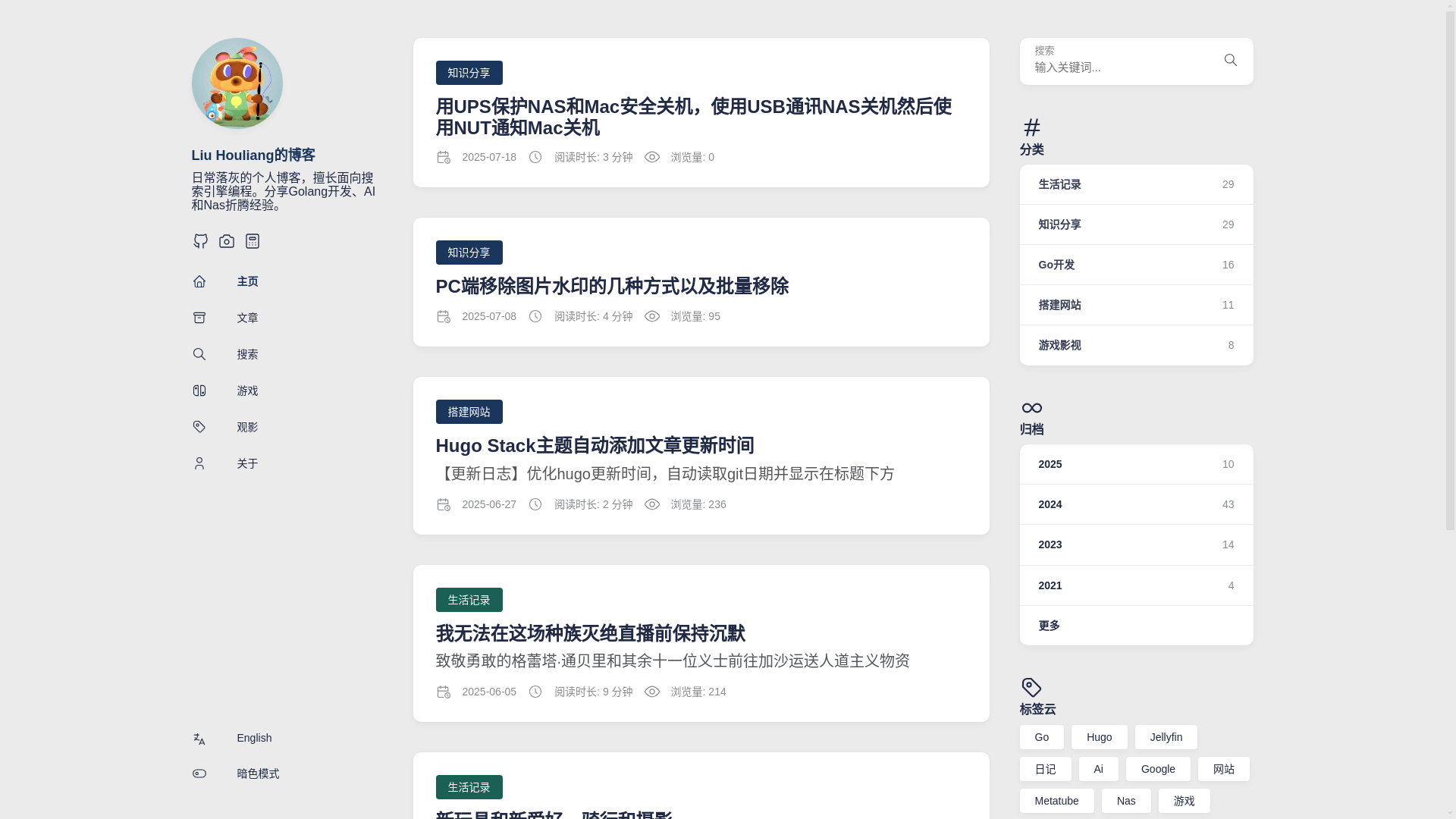Click the tag icon beside 观影
The image size is (1456, 819).
pyautogui.click(x=199, y=427)
